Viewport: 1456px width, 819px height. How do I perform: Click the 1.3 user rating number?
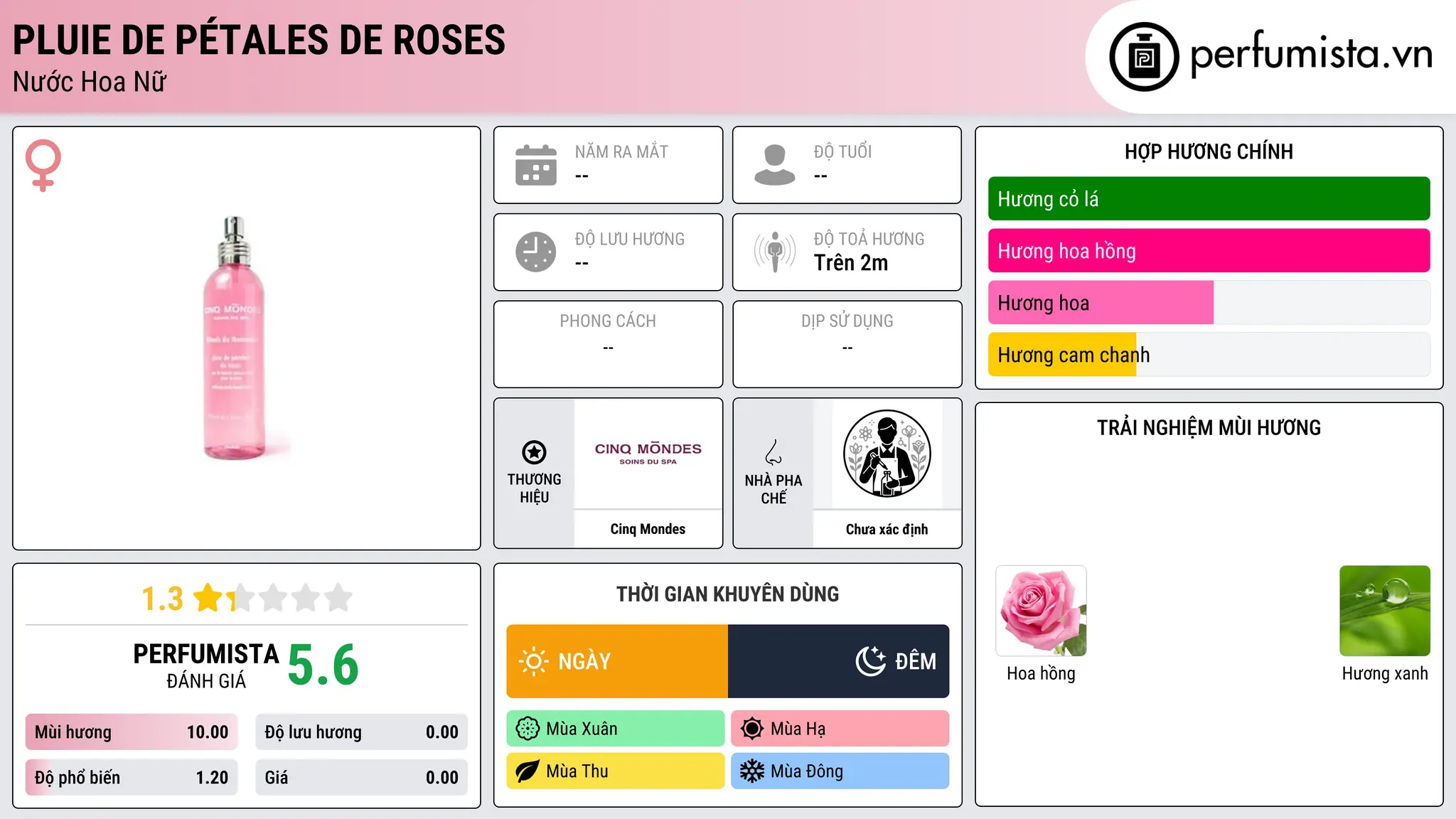(x=162, y=599)
